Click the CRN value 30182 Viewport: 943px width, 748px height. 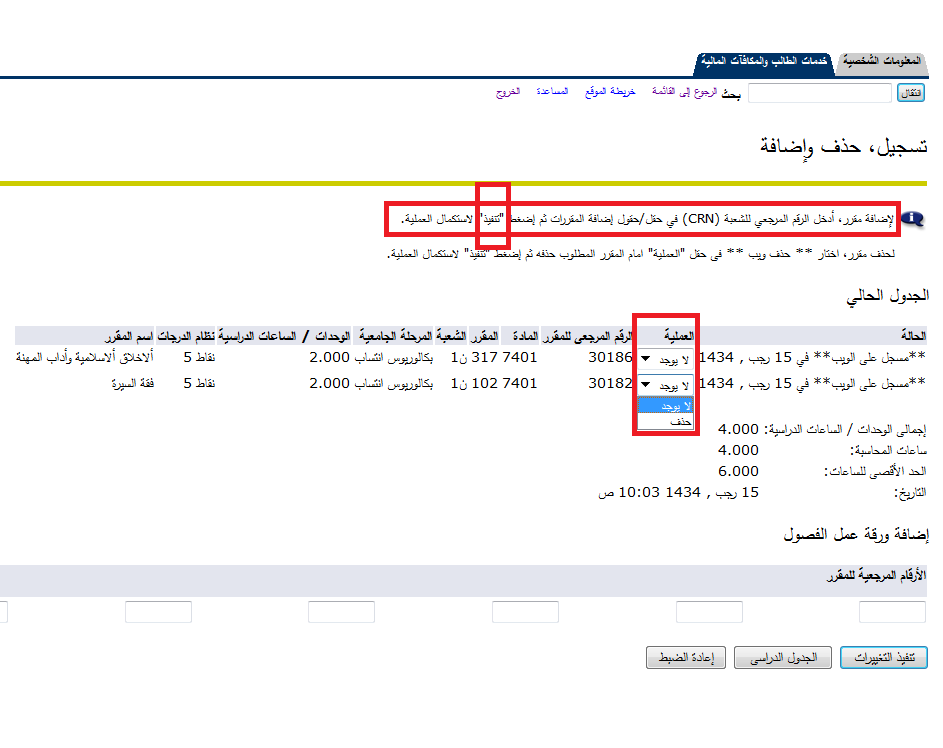pyautogui.click(x=610, y=384)
